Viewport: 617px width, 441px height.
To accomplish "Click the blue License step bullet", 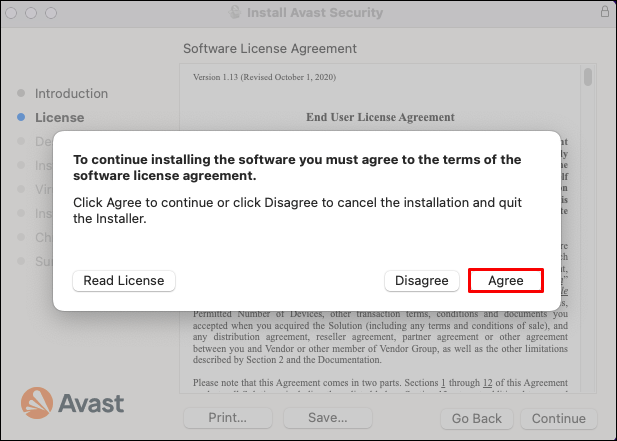I will click(x=22, y=117).
